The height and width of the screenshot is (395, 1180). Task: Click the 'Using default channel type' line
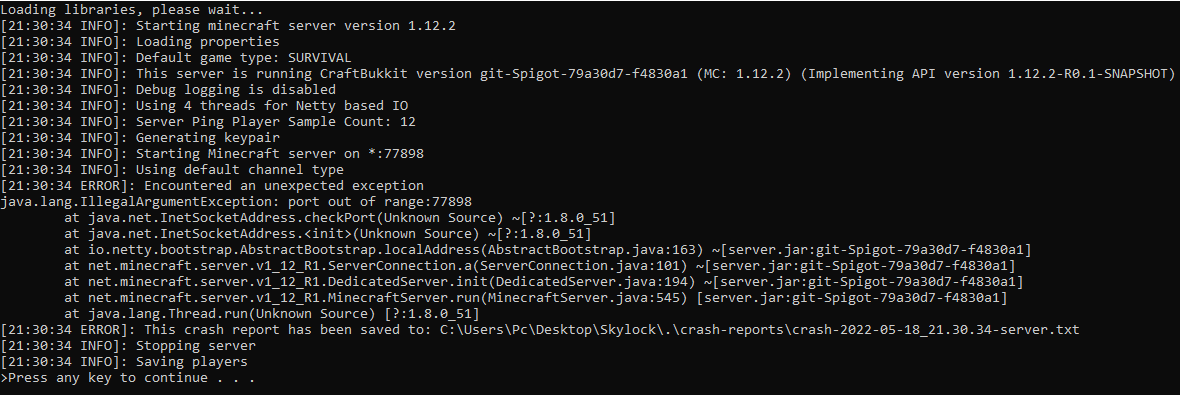pyautogui.click(x=172, y=169)
